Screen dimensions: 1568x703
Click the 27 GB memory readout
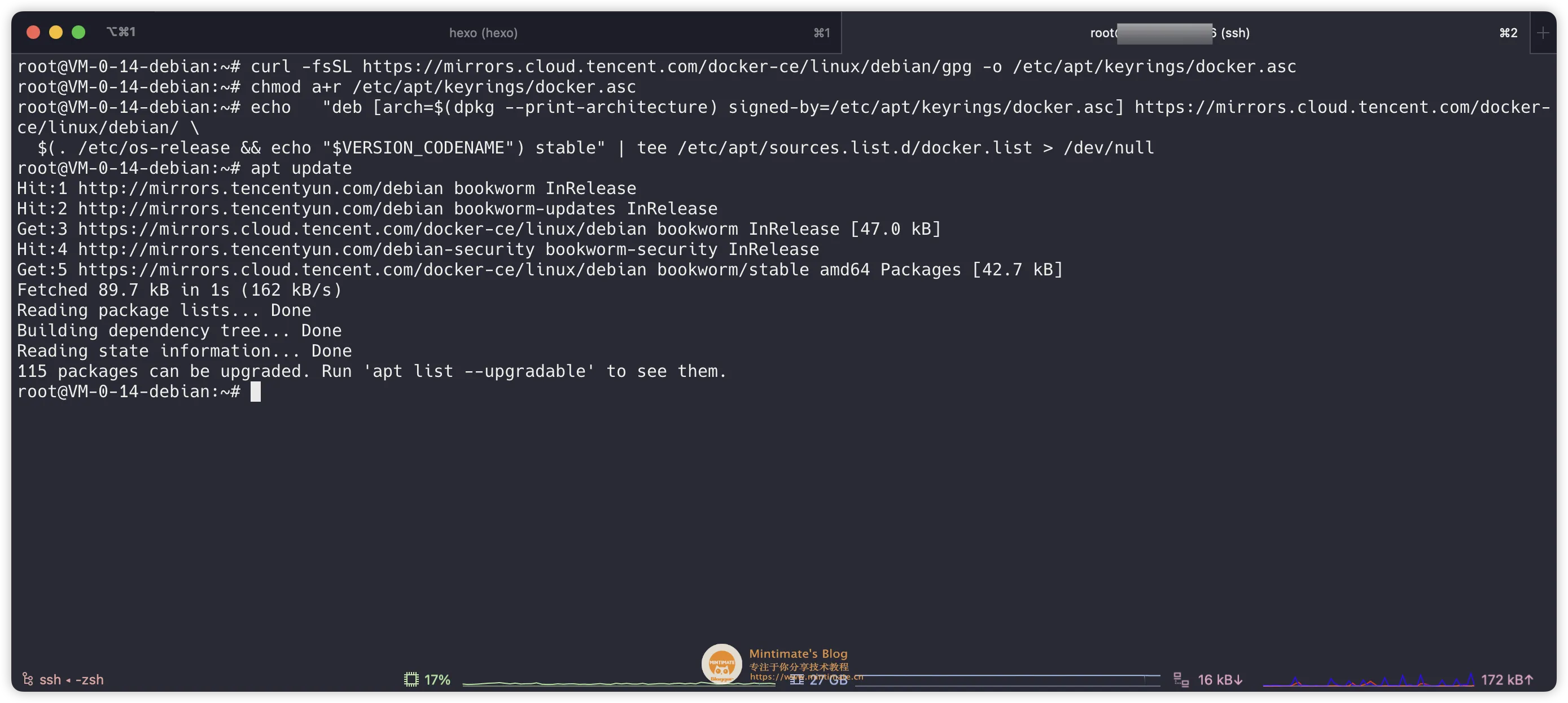(x=828, y=680)
